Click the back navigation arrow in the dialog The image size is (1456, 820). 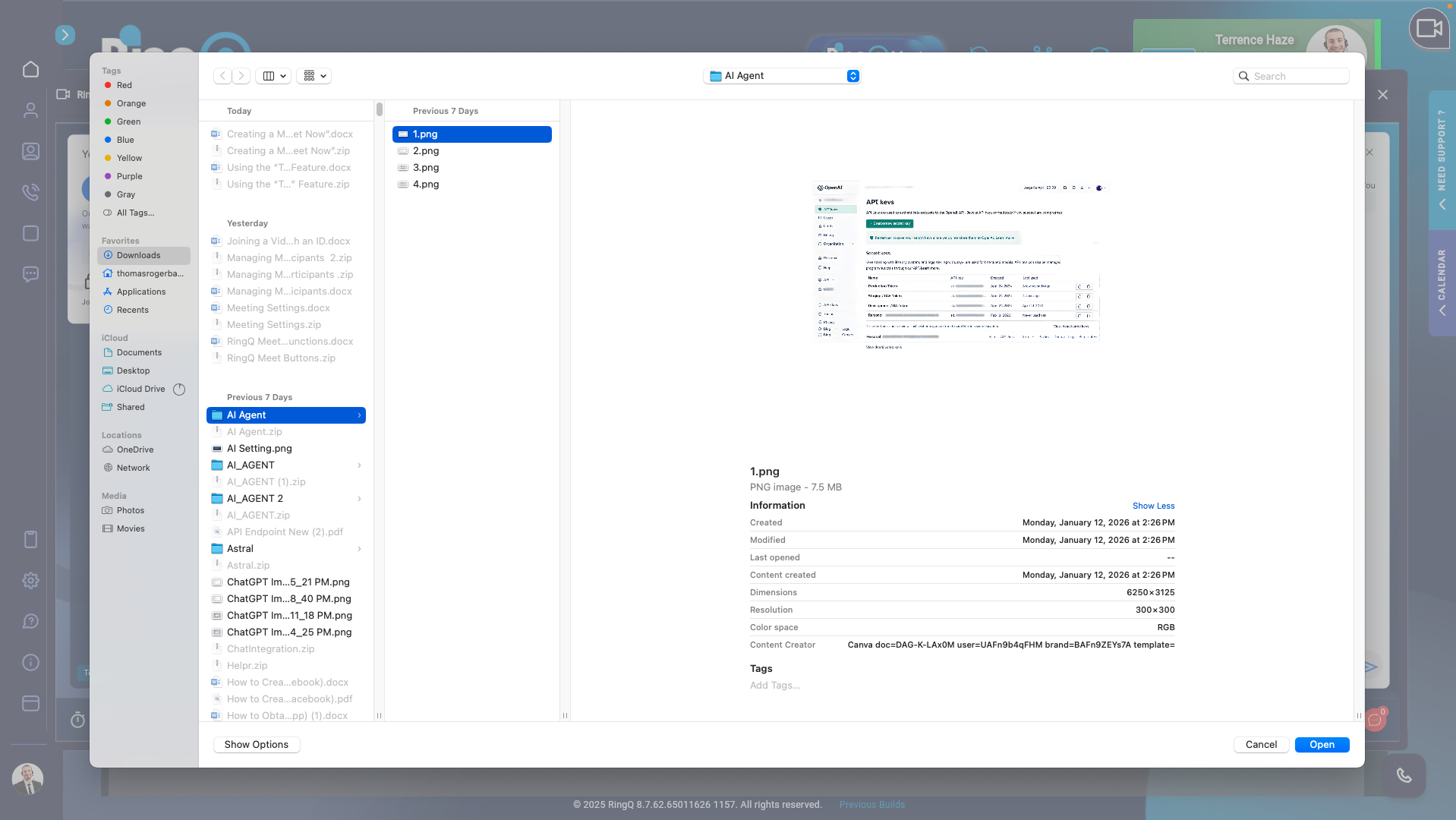click(222, 75)
